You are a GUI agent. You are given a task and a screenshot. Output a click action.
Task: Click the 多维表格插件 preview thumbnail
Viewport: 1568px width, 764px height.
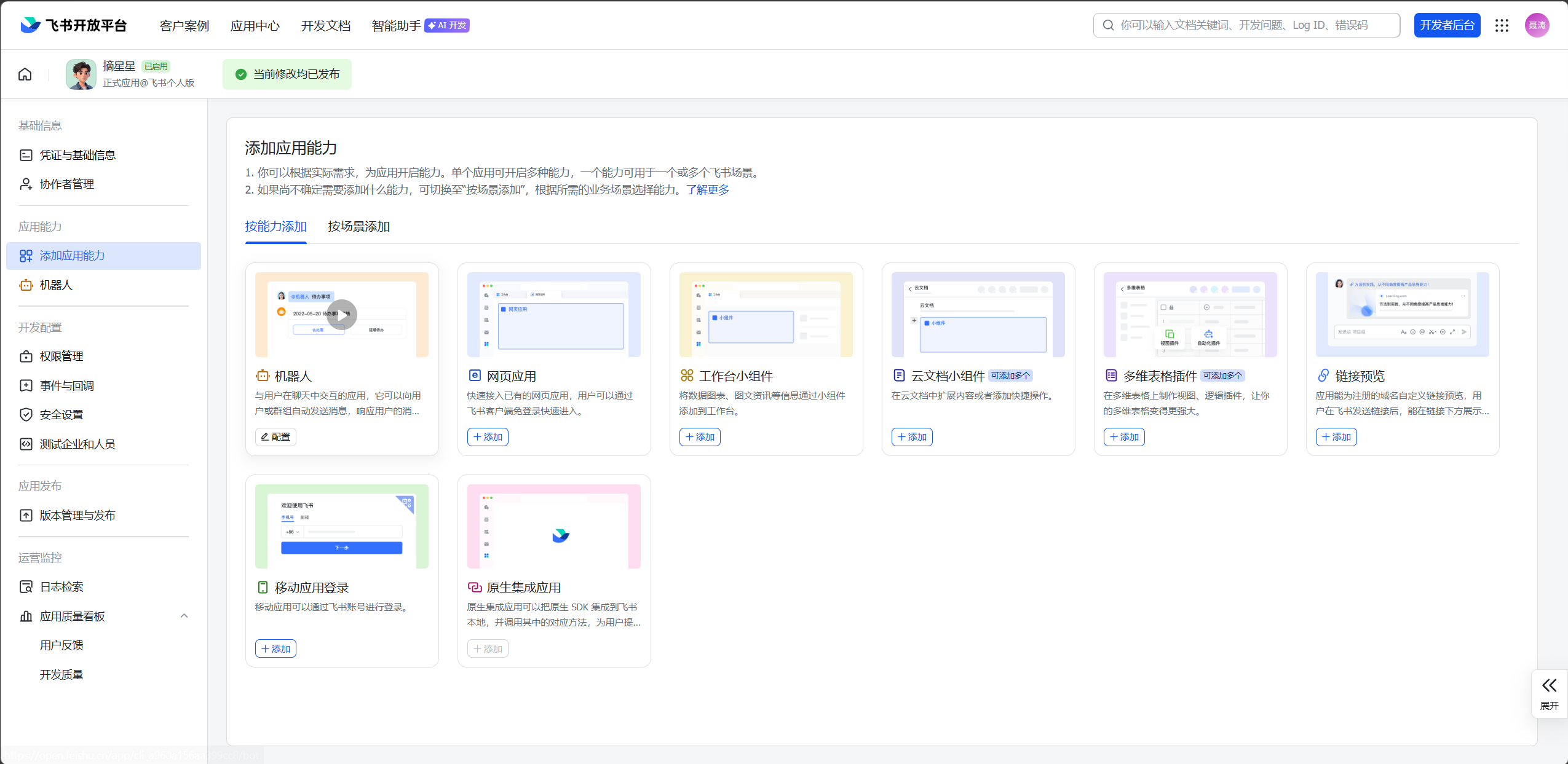coord(1190,315)
